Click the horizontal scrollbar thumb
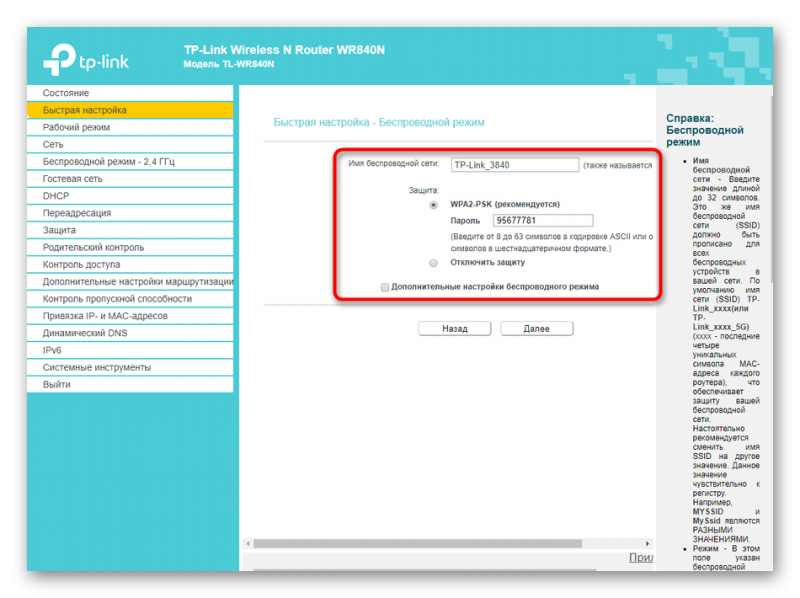The height and width of the screenshot is (598, 800). [x=418, y=544]
